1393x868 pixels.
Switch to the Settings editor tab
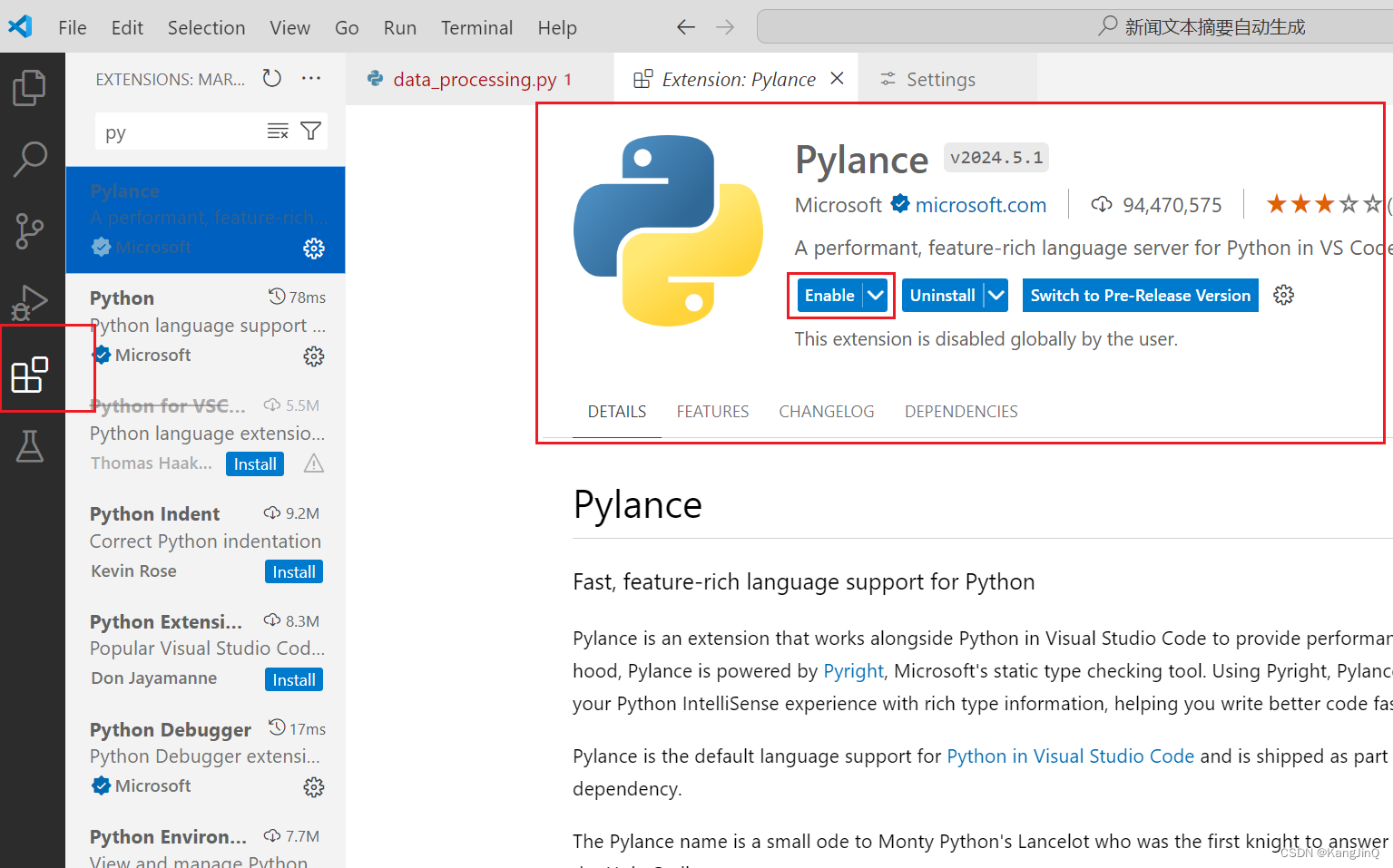coord(947,79)
